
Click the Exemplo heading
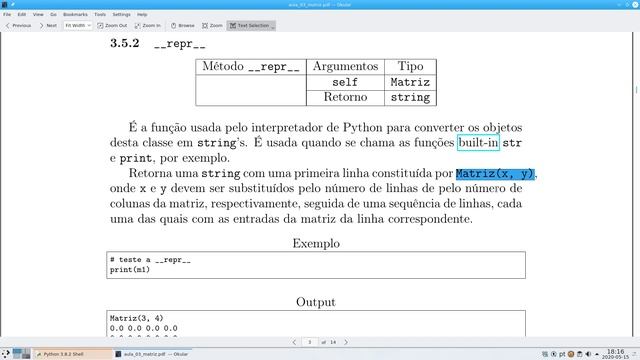[316, 243]
